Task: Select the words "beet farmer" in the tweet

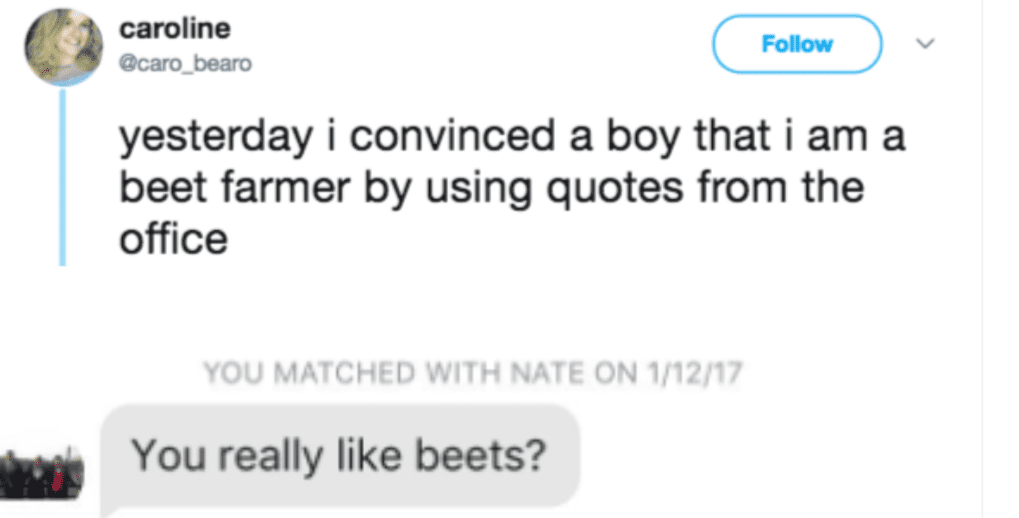Action: tap(213, 188)
